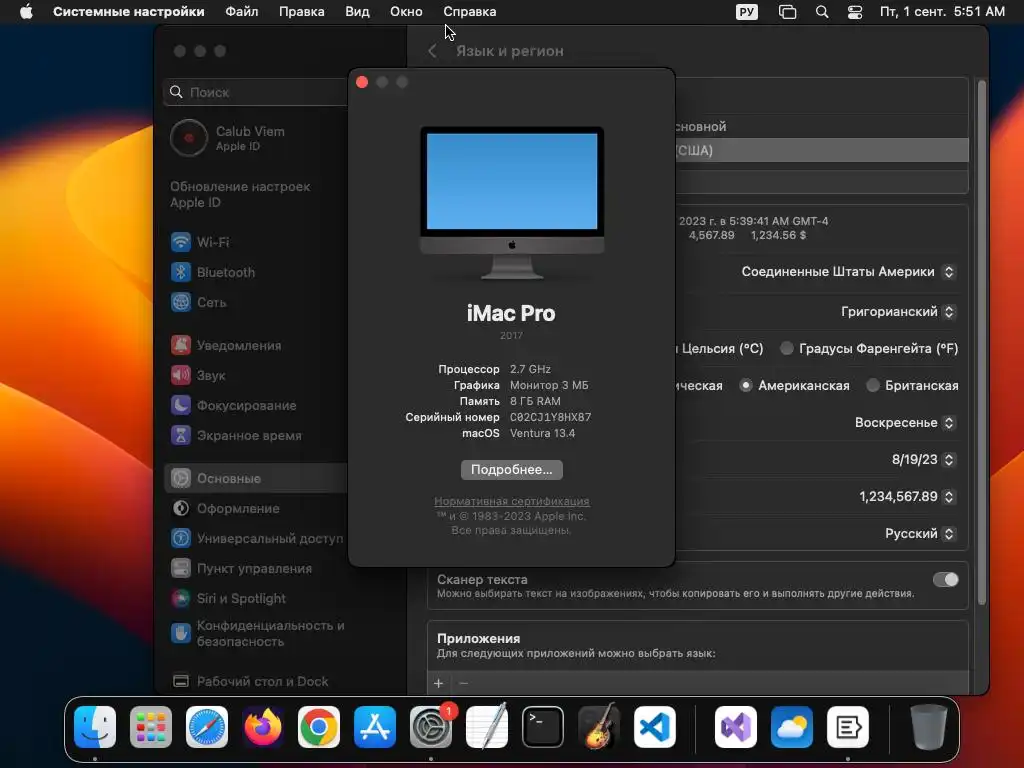Launch Visual Studio Code from Dock
1024x768 pixels.
pos(655,727)
